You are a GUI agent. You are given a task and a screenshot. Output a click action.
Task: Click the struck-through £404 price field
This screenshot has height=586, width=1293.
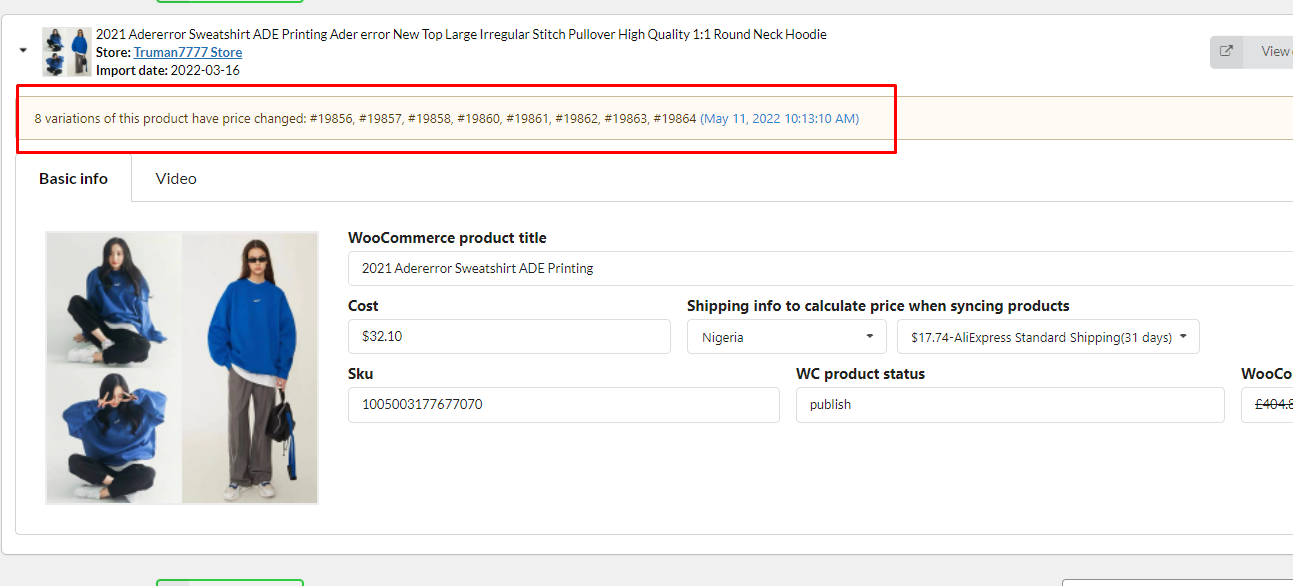tap(1267, 405)
